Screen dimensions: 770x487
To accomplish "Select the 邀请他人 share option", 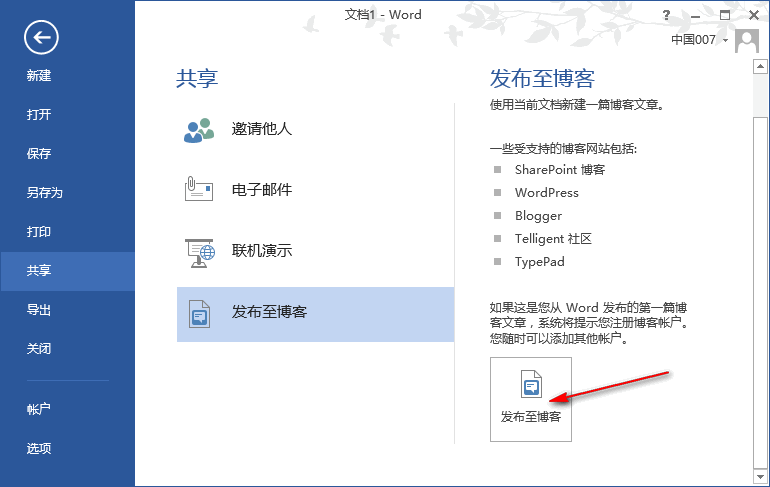I will click(x=262, y=130).
